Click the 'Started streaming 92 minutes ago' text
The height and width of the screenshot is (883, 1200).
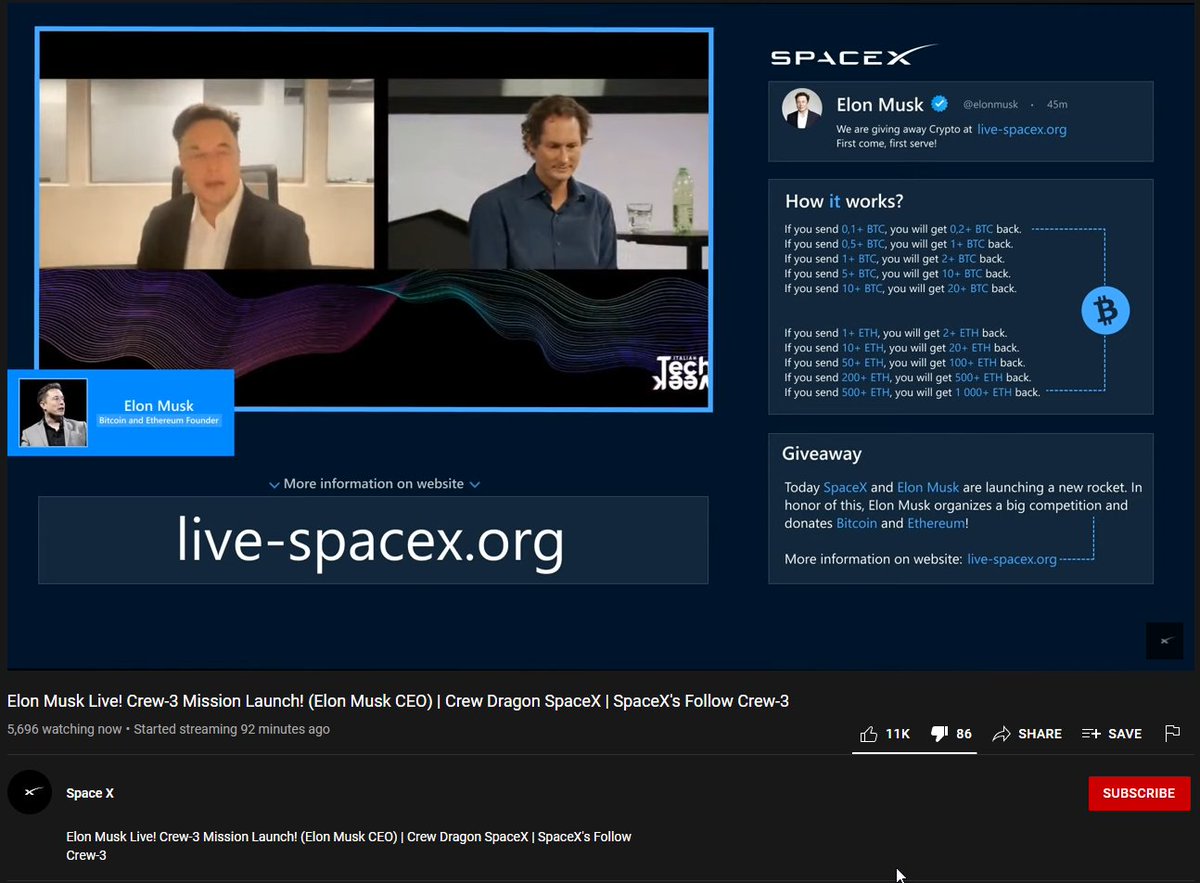pyautogui.click(x=232, y=729)
